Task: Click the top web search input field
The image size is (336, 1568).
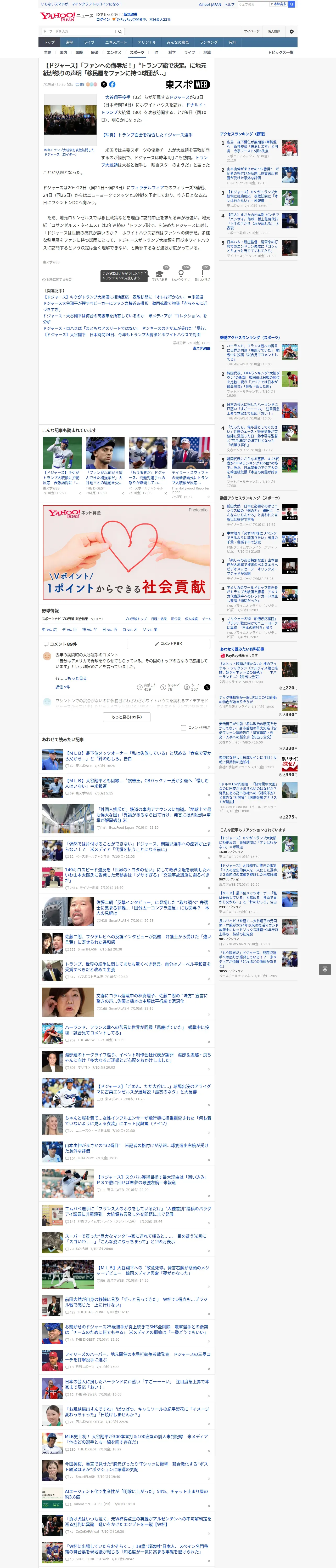Action: pos(254,4)
